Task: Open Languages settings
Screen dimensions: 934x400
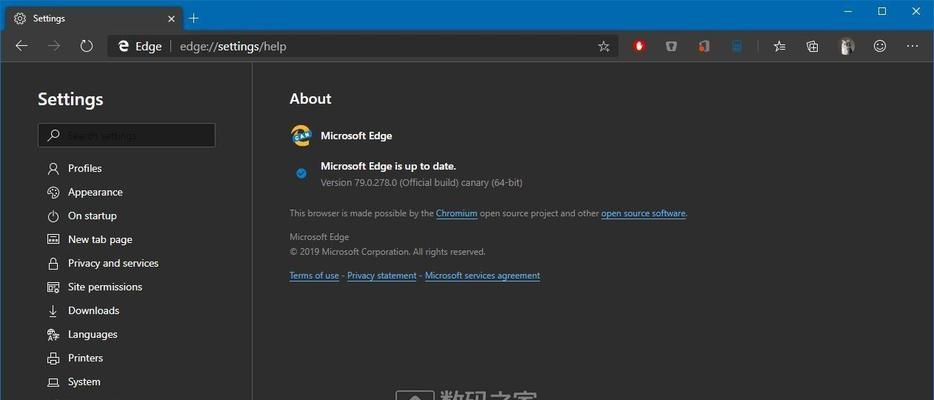Action: pos(92,335)
